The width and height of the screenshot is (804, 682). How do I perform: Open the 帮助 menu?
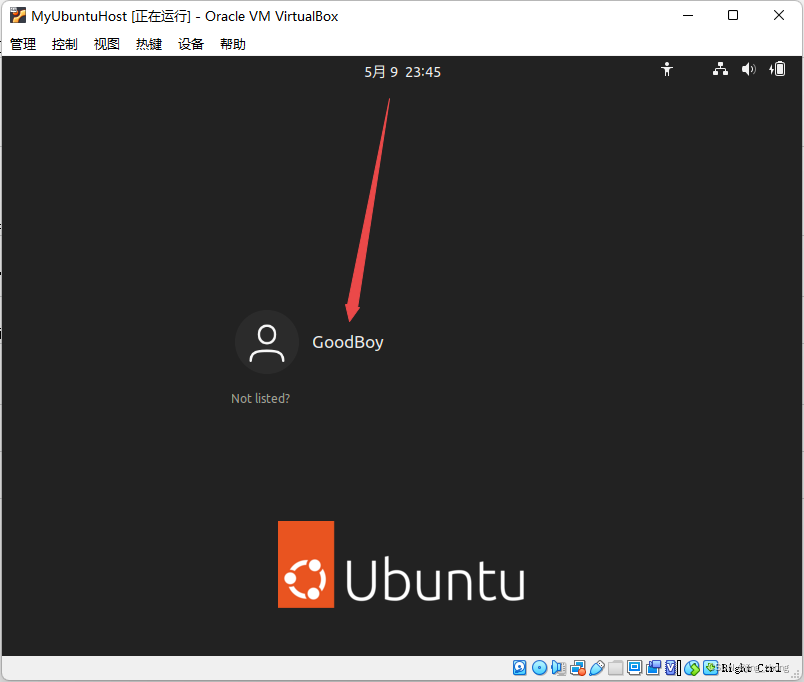click(x=233, y=44)
